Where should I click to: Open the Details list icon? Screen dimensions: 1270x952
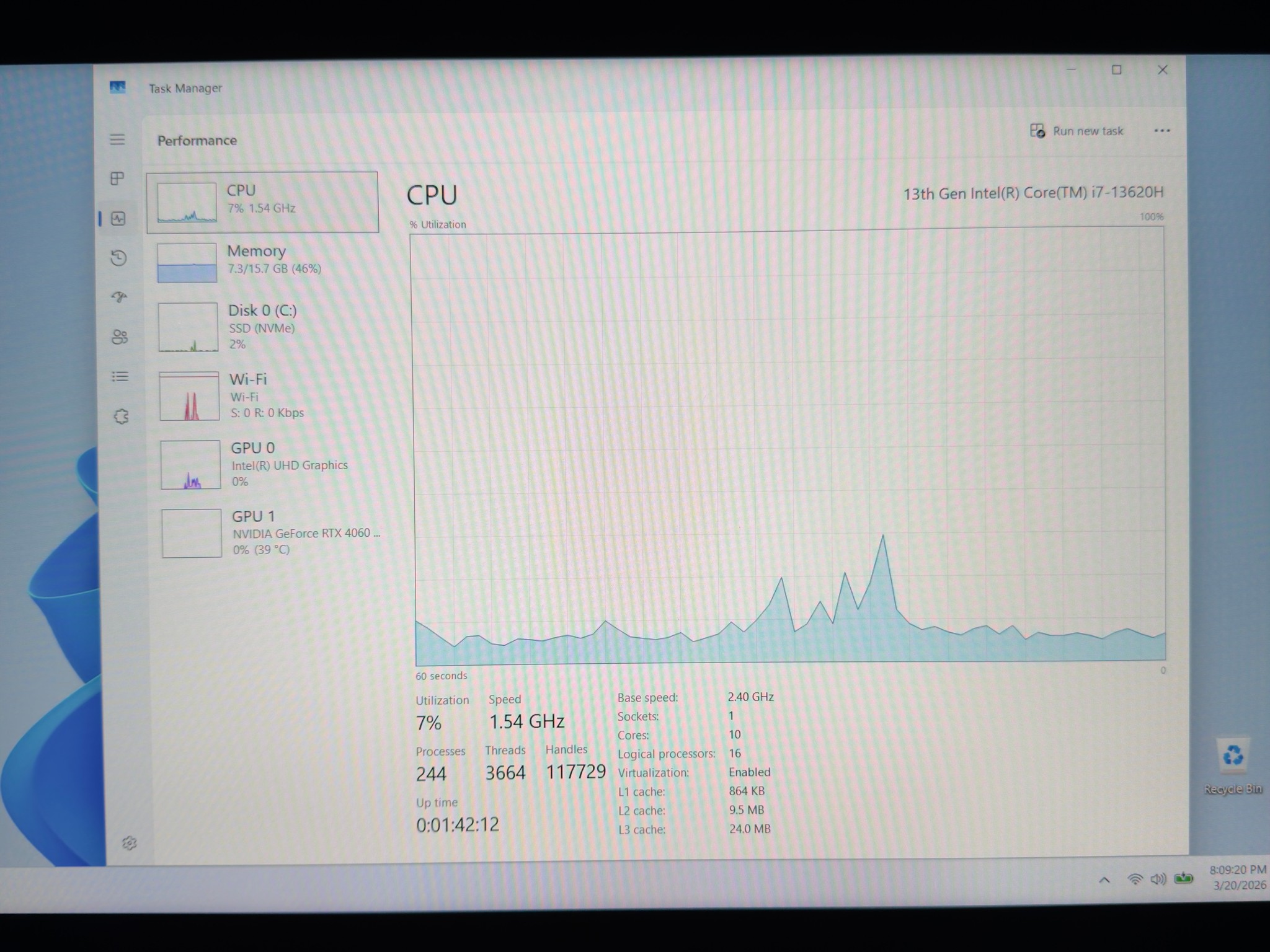click(x=120, y=376)
